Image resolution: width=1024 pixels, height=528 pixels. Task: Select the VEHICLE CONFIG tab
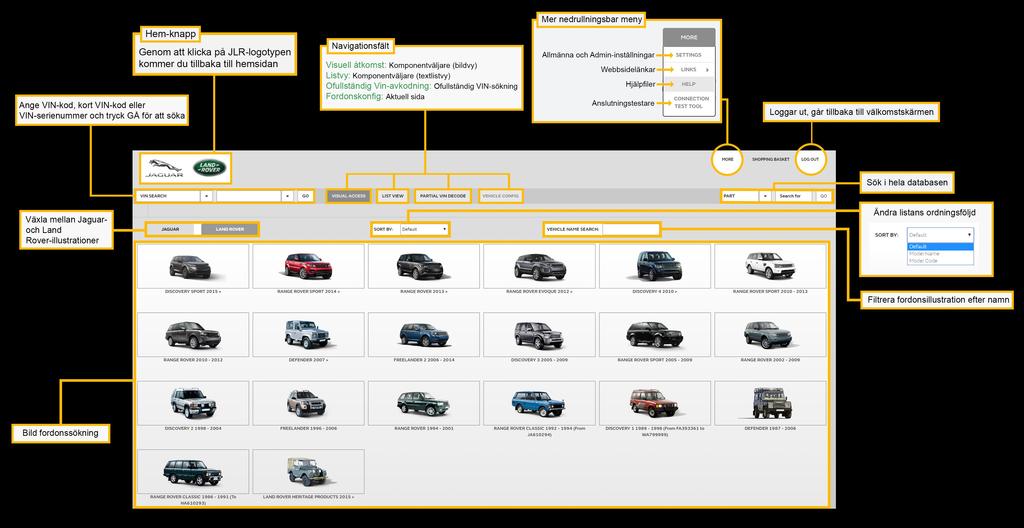(x=500, y=195)
